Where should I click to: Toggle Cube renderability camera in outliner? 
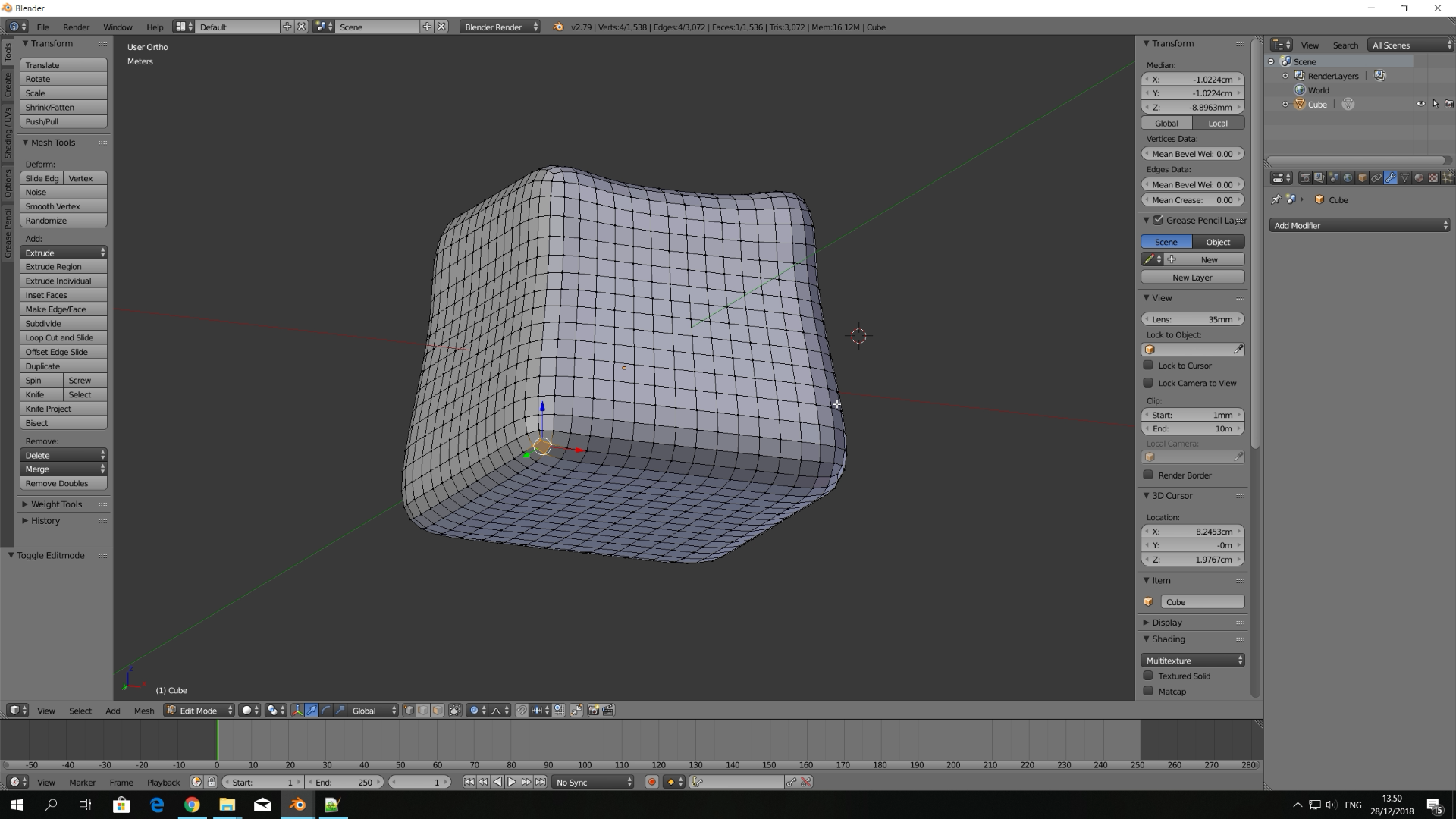[x=1448, y=105]
